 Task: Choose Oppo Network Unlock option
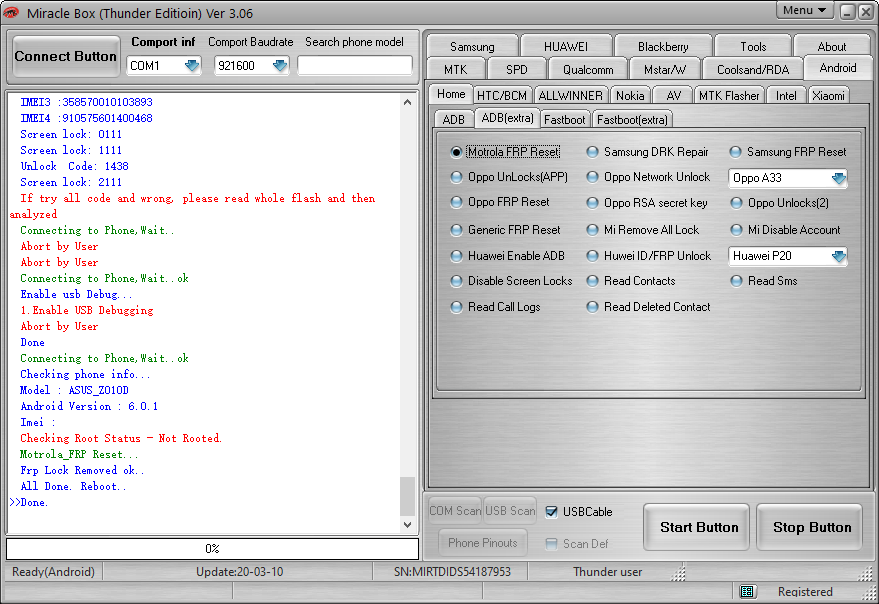click(648, 177)
